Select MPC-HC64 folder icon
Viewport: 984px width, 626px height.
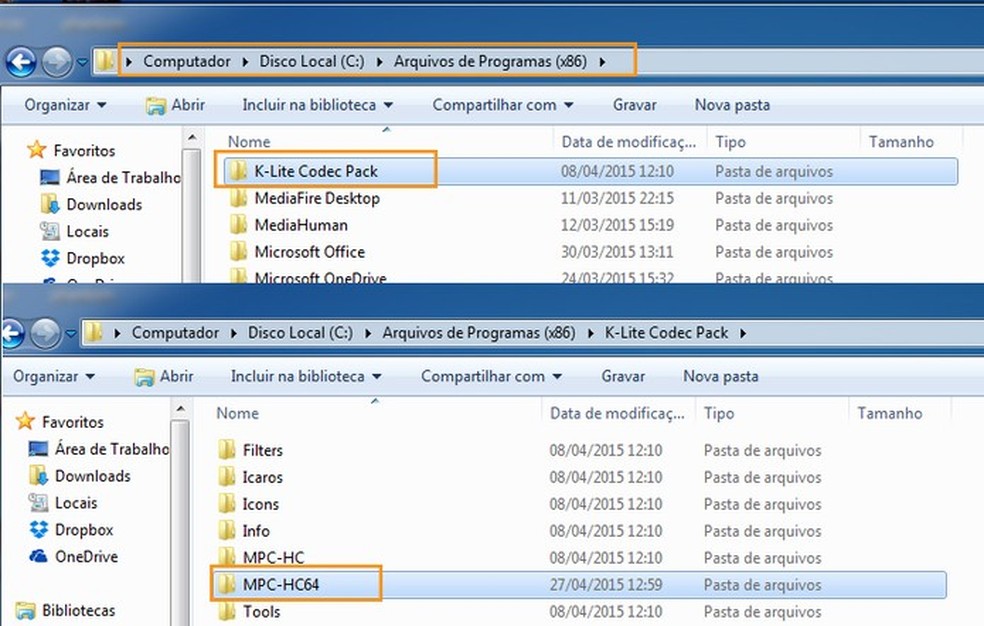[226, 585]
